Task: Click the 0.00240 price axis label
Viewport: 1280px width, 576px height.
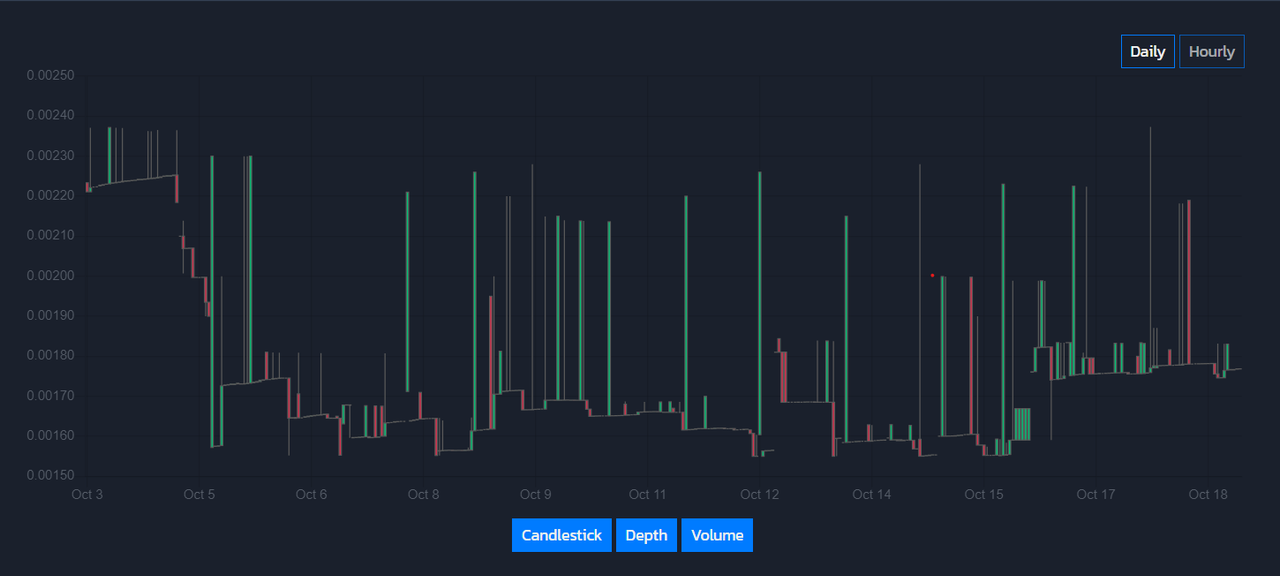Action: pos(50,115)
